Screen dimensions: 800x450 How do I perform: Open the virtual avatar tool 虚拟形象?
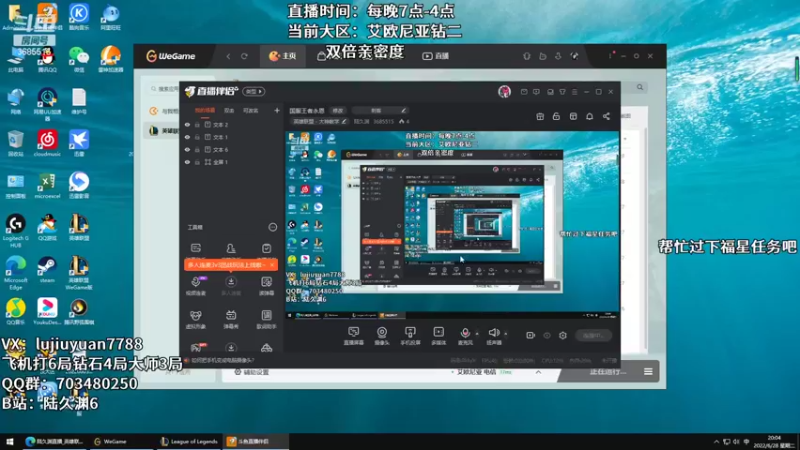click(x=196, y=319)
